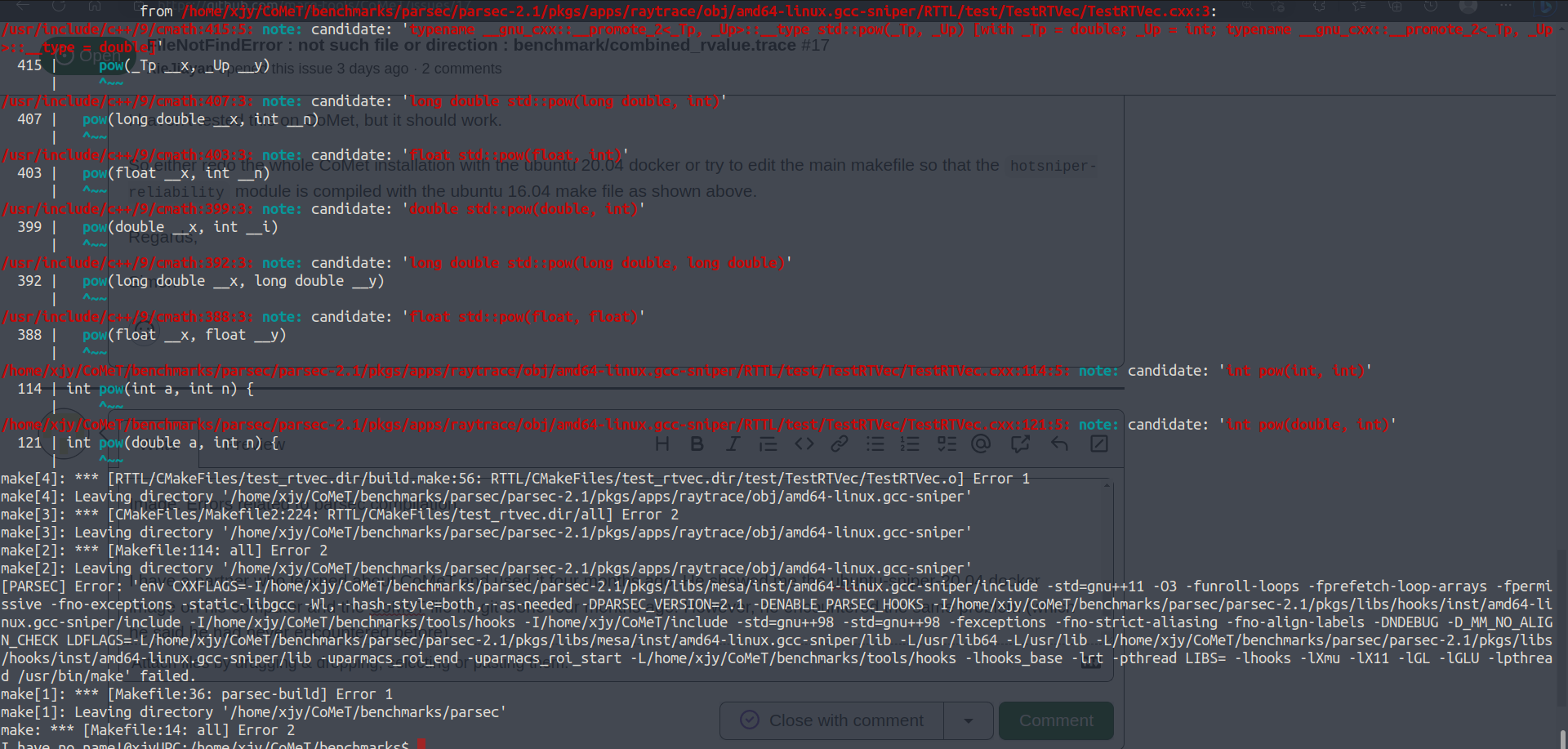Apply italic formatting to comment text
This screenshot has width=1568, height=749.
733,444
